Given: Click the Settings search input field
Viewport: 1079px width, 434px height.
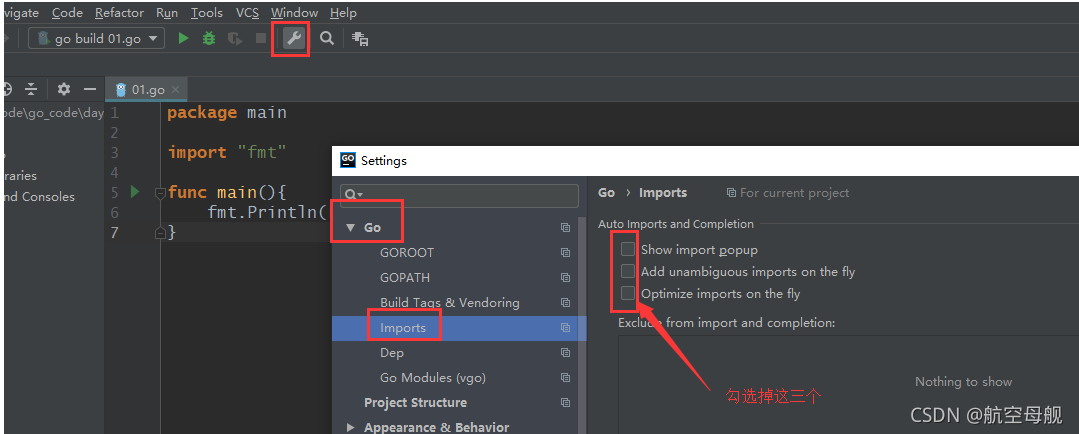Looking at the screenshot, I should [460, 195].
